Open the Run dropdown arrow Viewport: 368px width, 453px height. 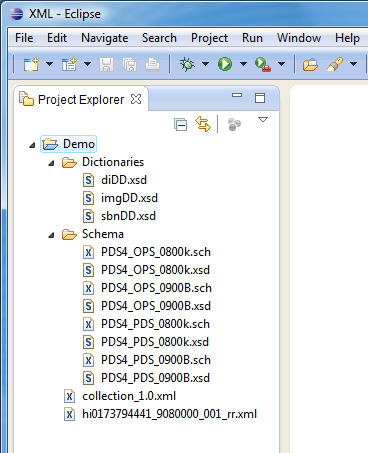(x=243, y=64)
